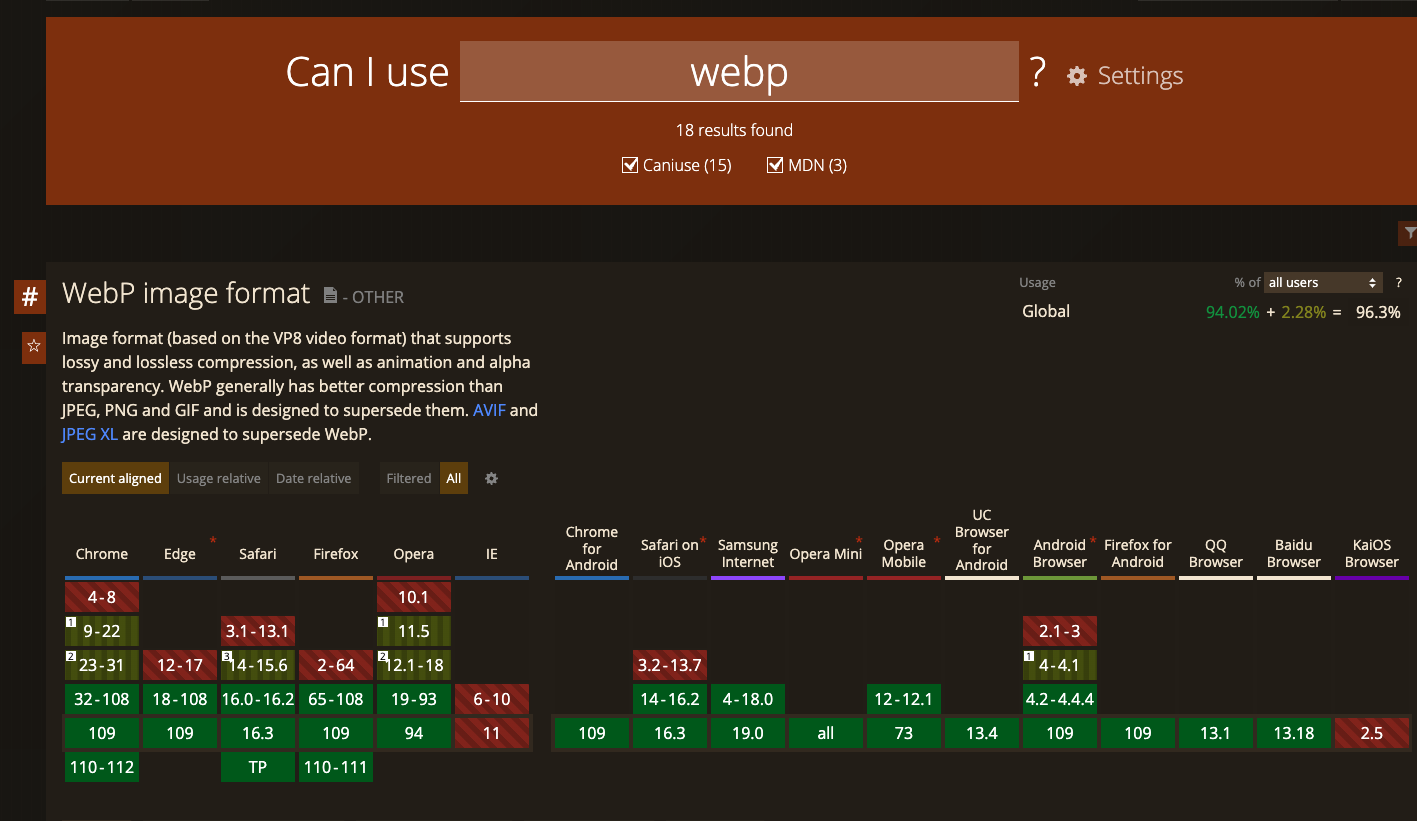Click the IE column header
This screenshot has width=1417, height=821.
point(492,554)
